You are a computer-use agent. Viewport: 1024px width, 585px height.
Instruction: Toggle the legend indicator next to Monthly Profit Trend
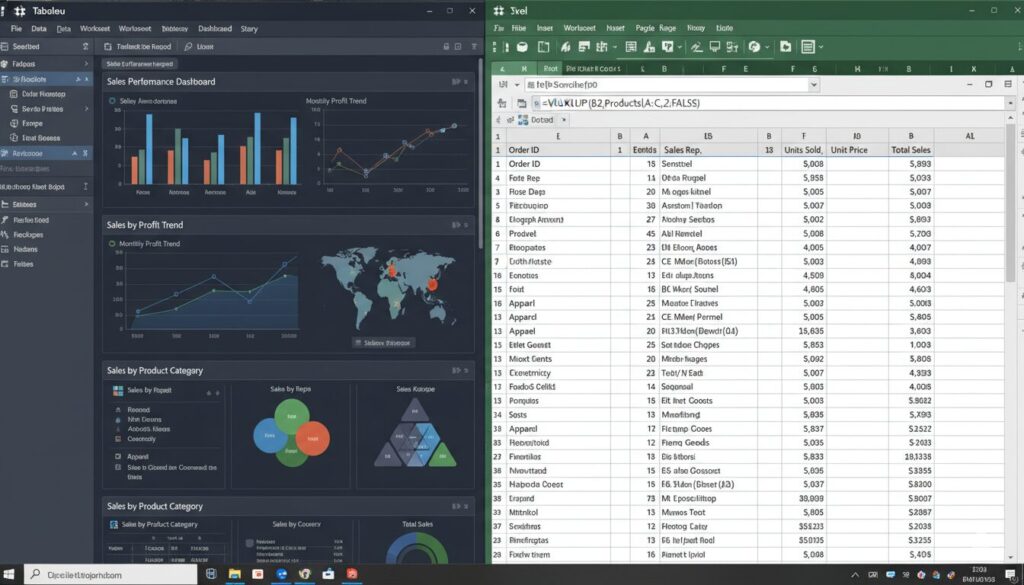pyautogui.click(x=113, y=242)
